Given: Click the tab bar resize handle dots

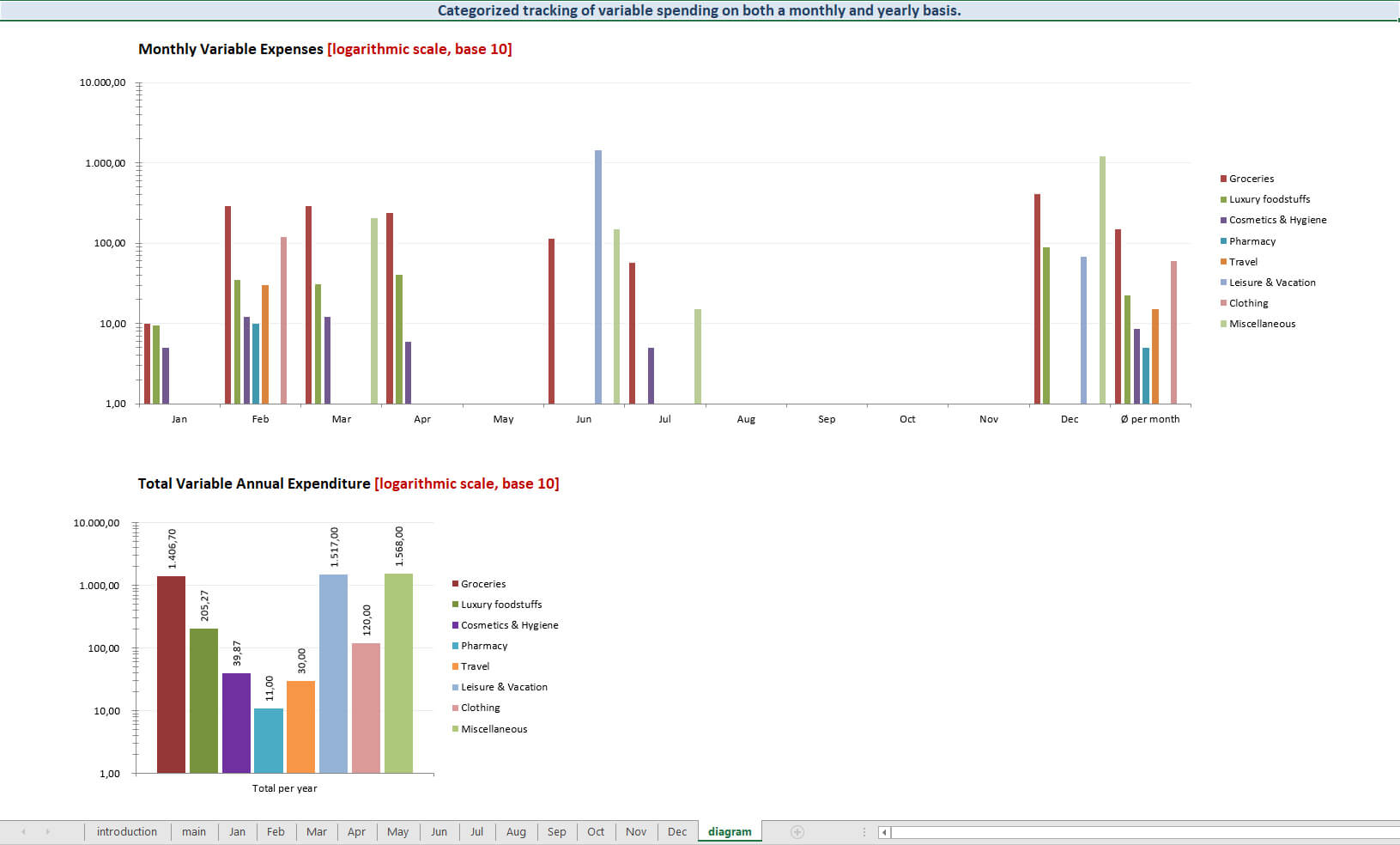Looking at the screenshot, I should 864,831.
